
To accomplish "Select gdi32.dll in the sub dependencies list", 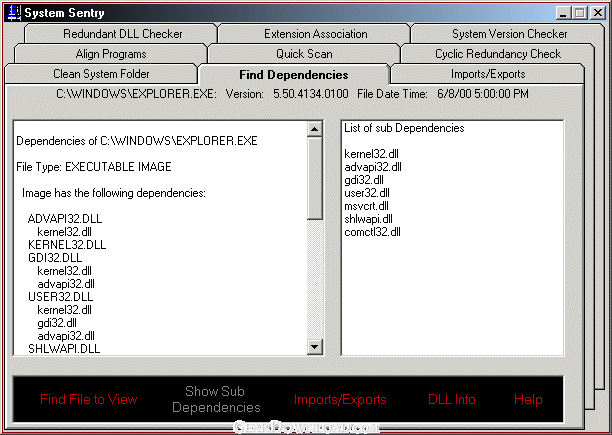I will pos(364,180).
